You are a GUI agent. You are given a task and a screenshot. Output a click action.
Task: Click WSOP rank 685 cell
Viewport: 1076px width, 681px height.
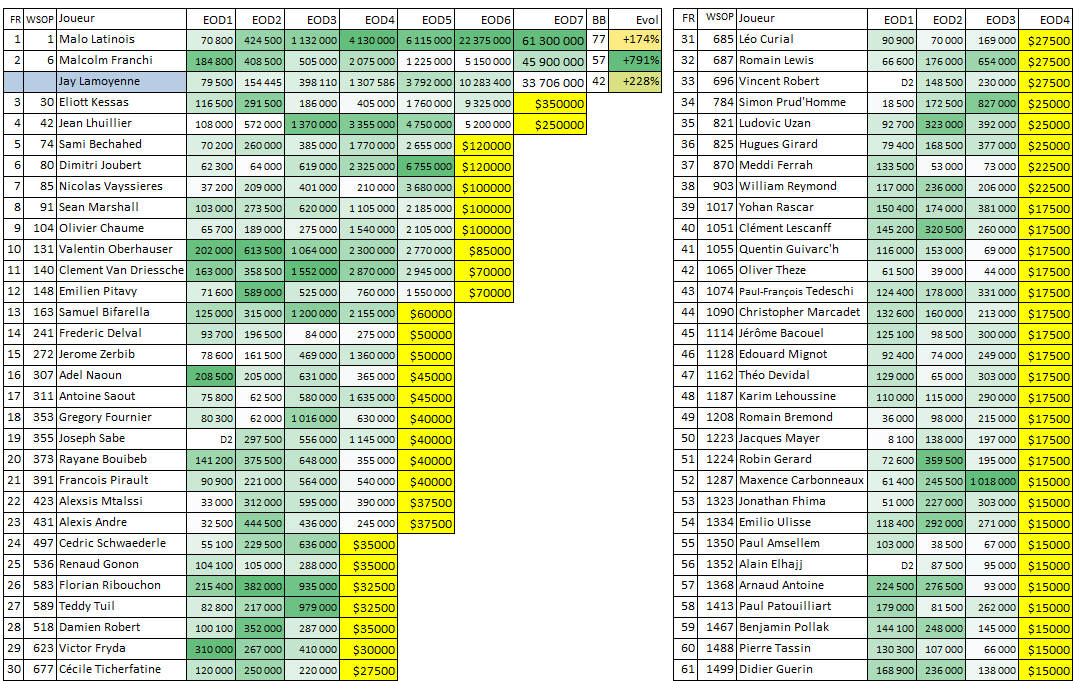click(x=718, y=40)
